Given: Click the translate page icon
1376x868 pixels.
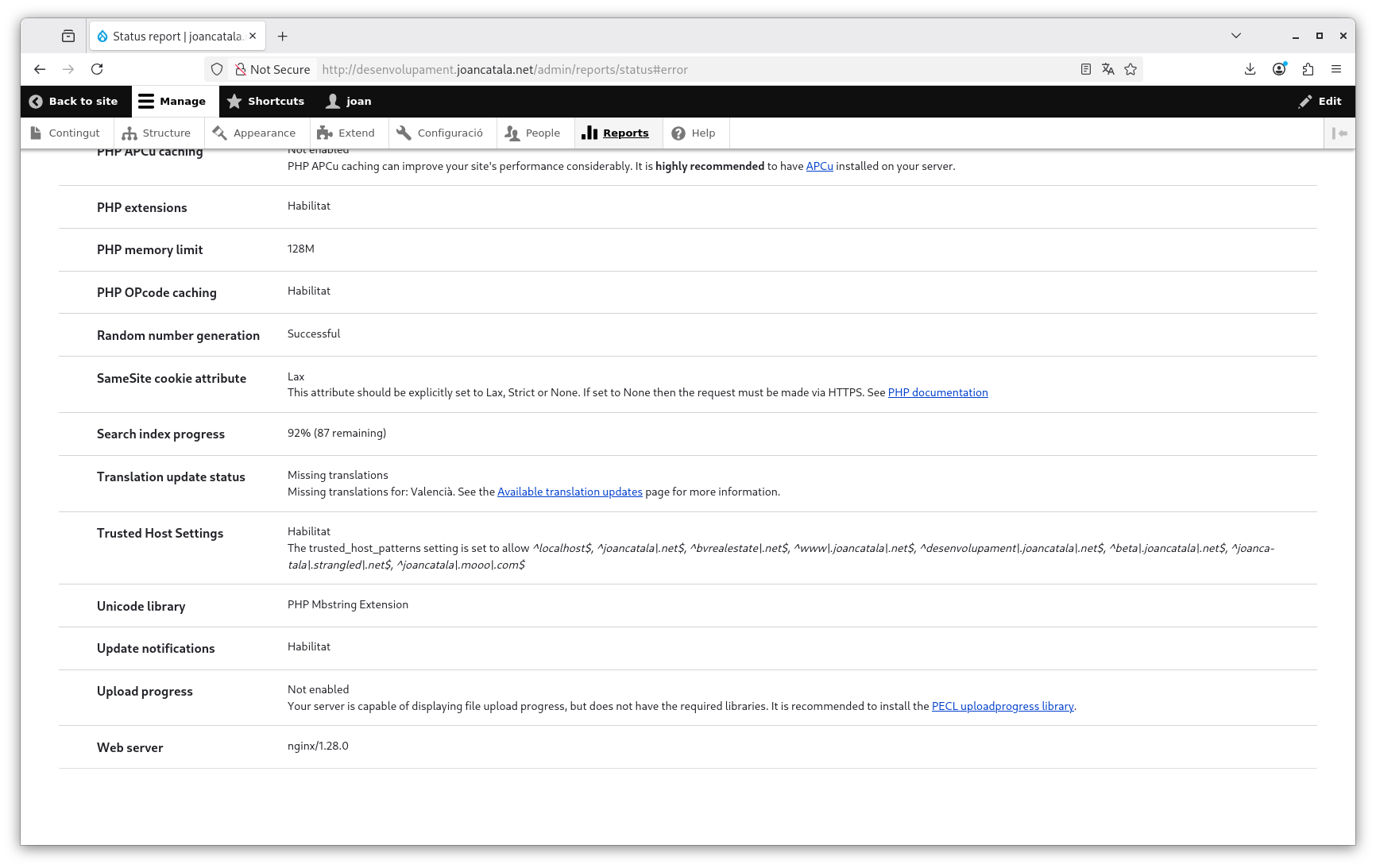Looking at the screenshot, I should pyautogui.click(x=1108, y=69).
